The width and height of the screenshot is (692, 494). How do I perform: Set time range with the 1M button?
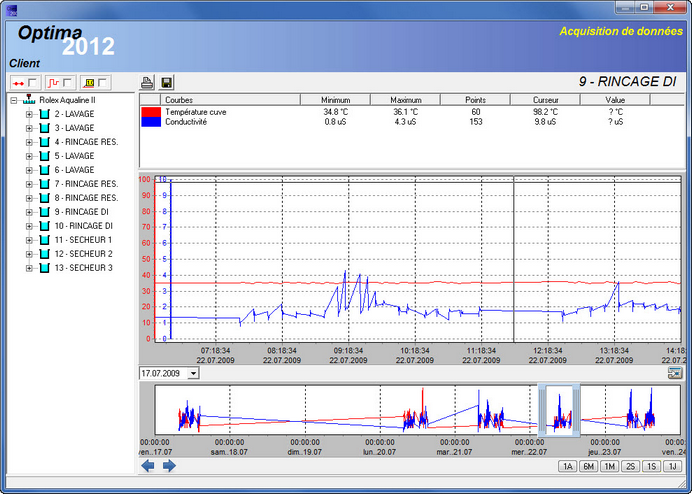pyautogui.click(x=609, y=466)
